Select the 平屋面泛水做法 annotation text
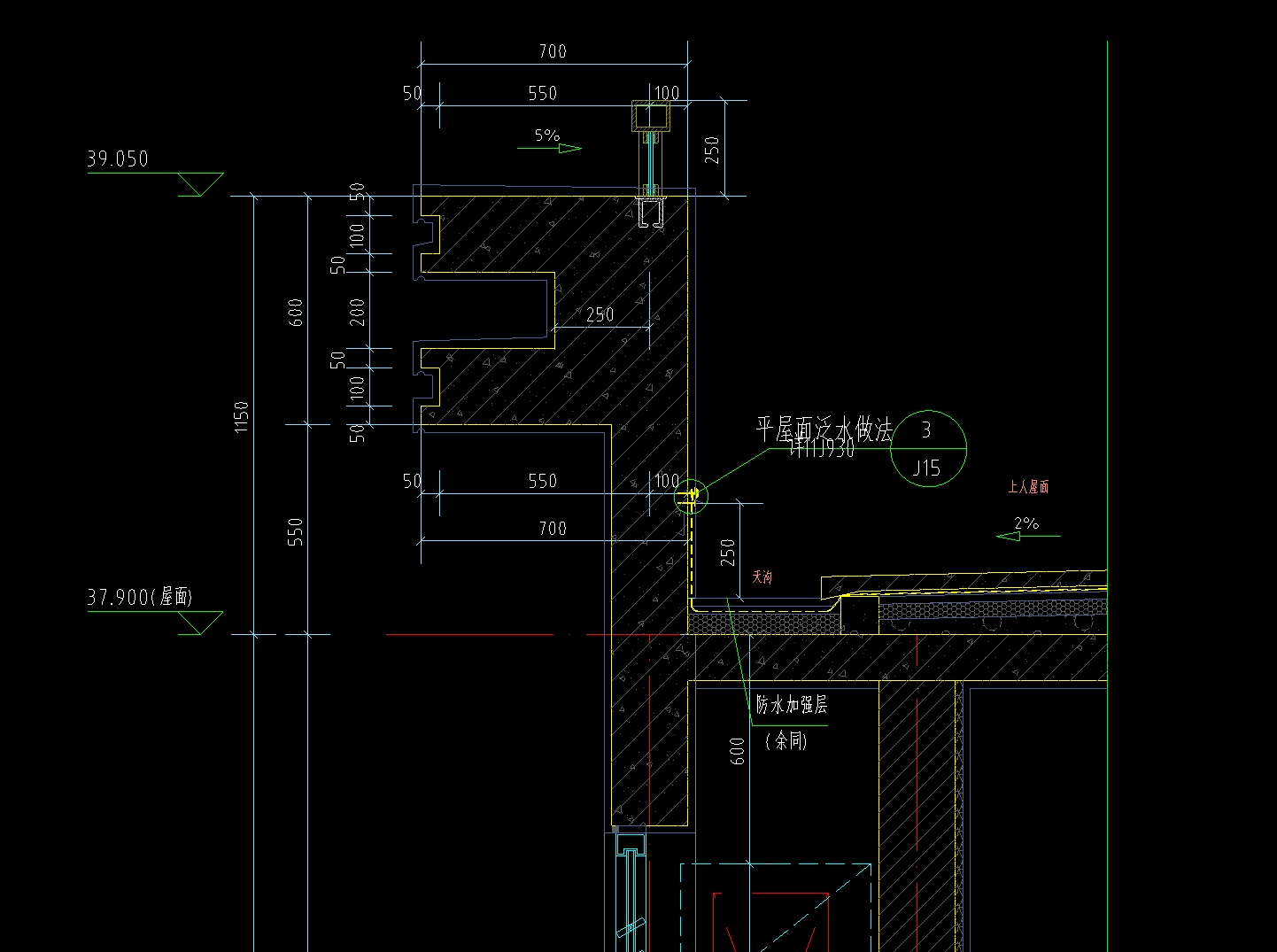This screenshot has width=1277, height=952. [824, 430]
